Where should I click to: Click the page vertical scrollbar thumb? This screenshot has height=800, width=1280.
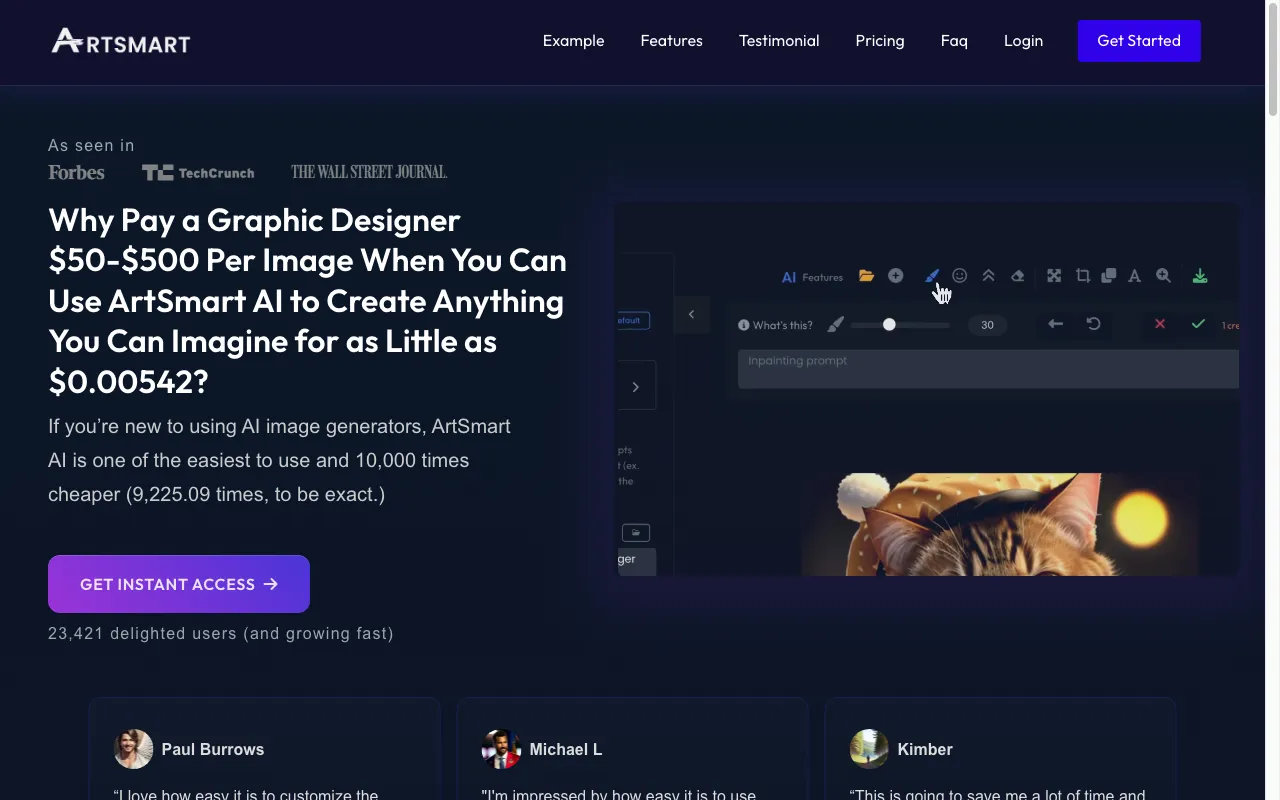pos(1272,60)
